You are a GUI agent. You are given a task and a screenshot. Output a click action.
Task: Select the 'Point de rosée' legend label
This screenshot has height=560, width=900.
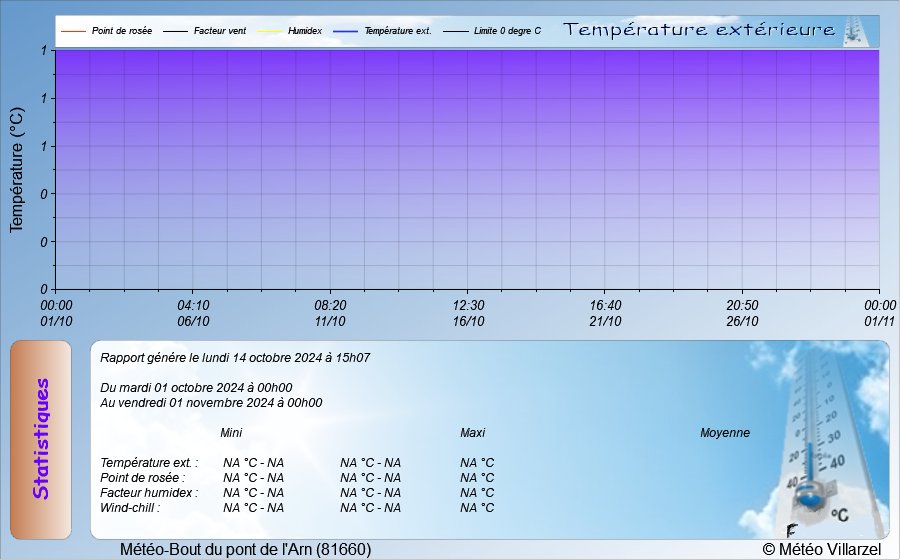[122, 31]
